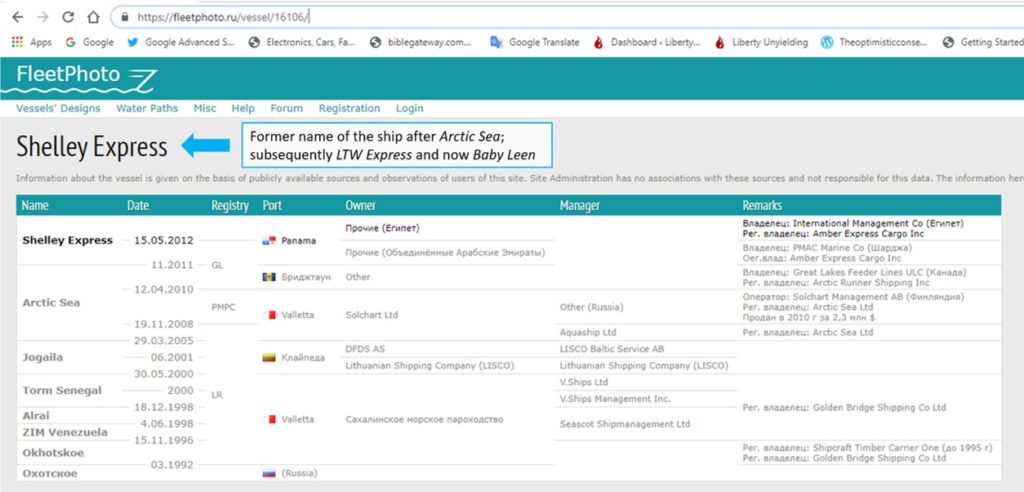Open the biblegateway.com bookmark

pyautogui.click(x=421, y=42)
